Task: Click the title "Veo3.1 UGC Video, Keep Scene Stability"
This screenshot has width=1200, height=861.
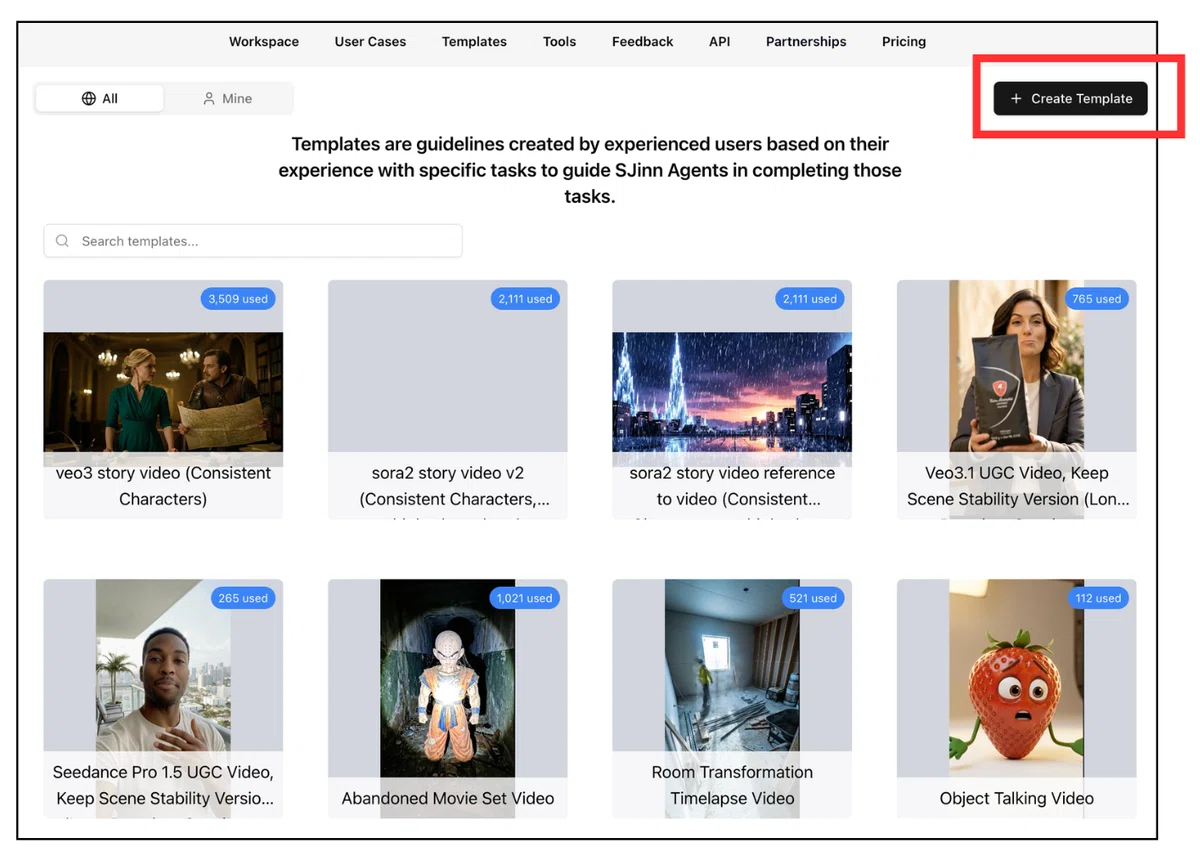Action: point(1016,486)
